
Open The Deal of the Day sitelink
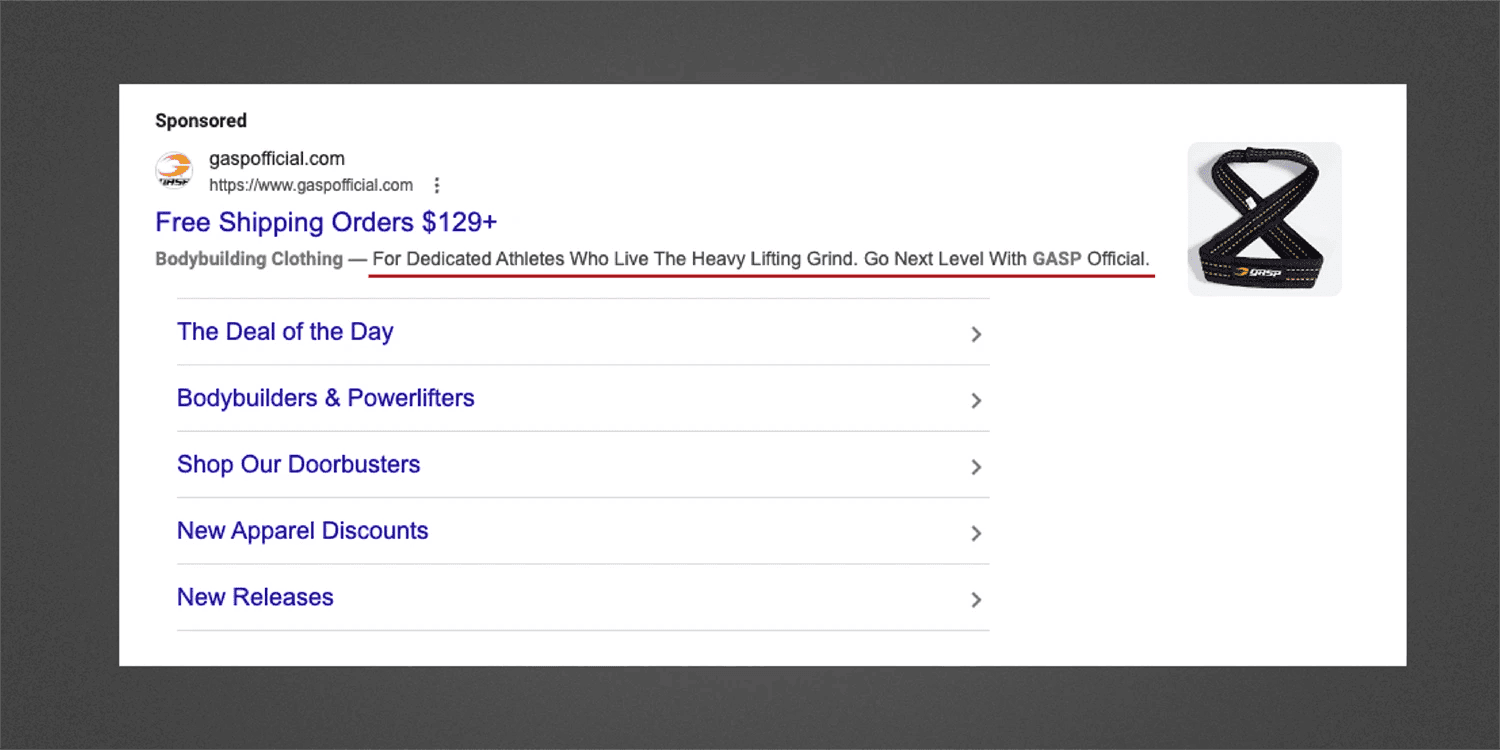[x=285, y=332]
